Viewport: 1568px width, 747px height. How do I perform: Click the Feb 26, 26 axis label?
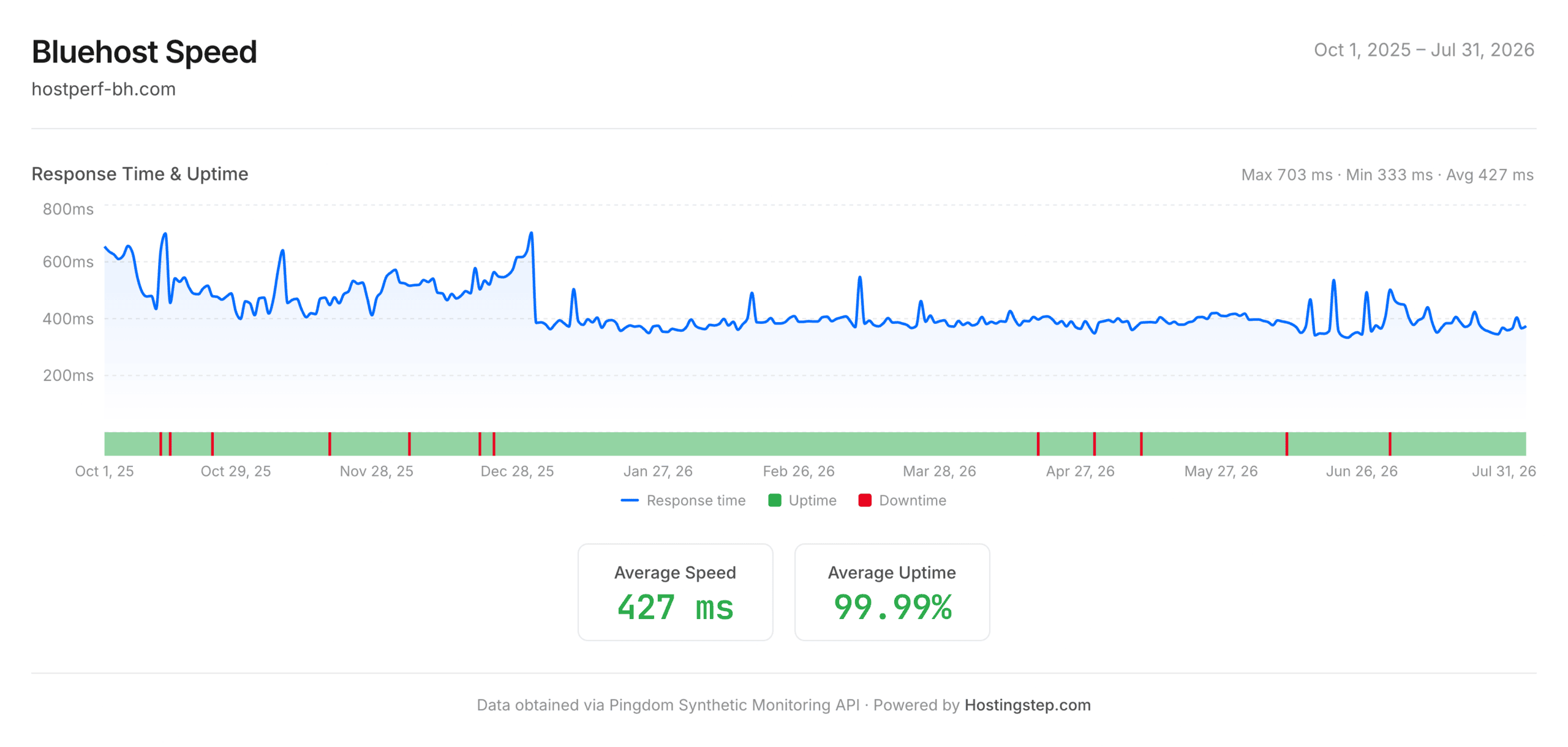tap(799, 471)
